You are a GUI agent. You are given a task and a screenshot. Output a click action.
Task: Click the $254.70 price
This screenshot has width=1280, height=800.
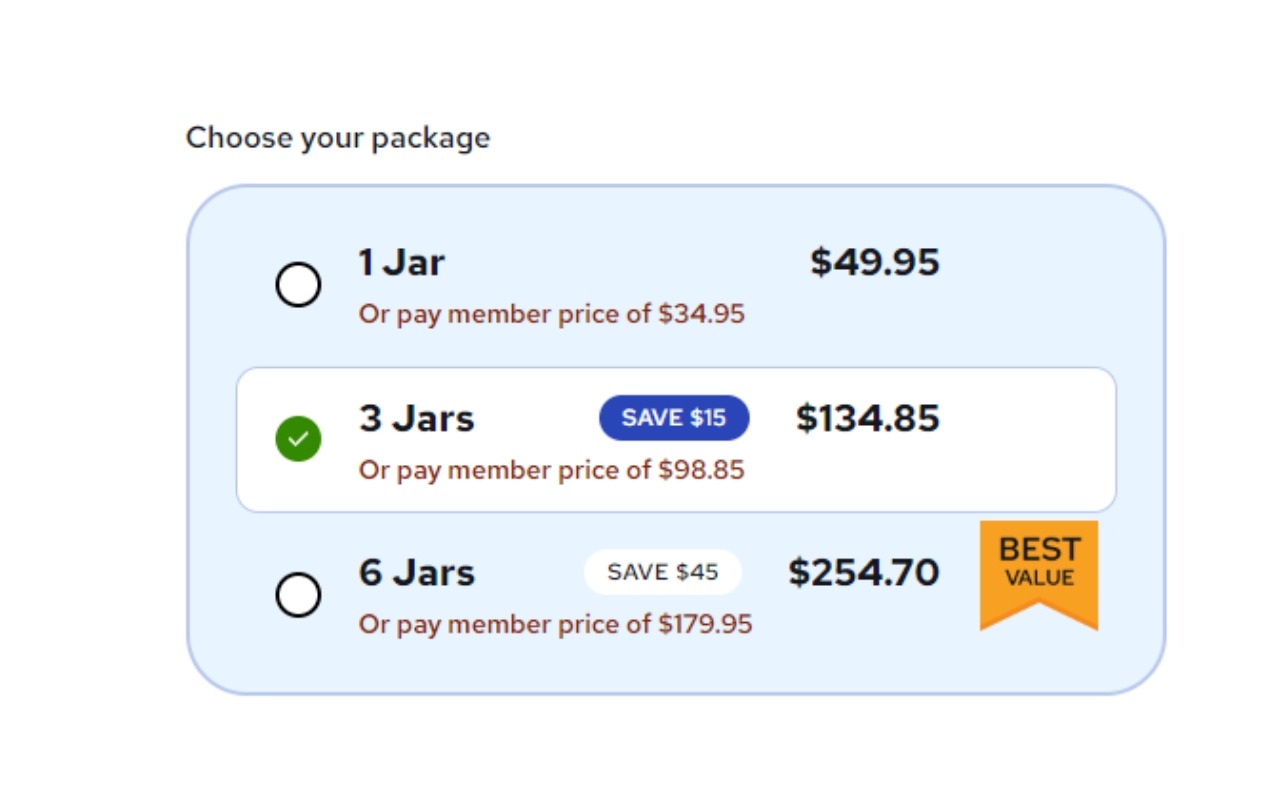pos(863,573)
